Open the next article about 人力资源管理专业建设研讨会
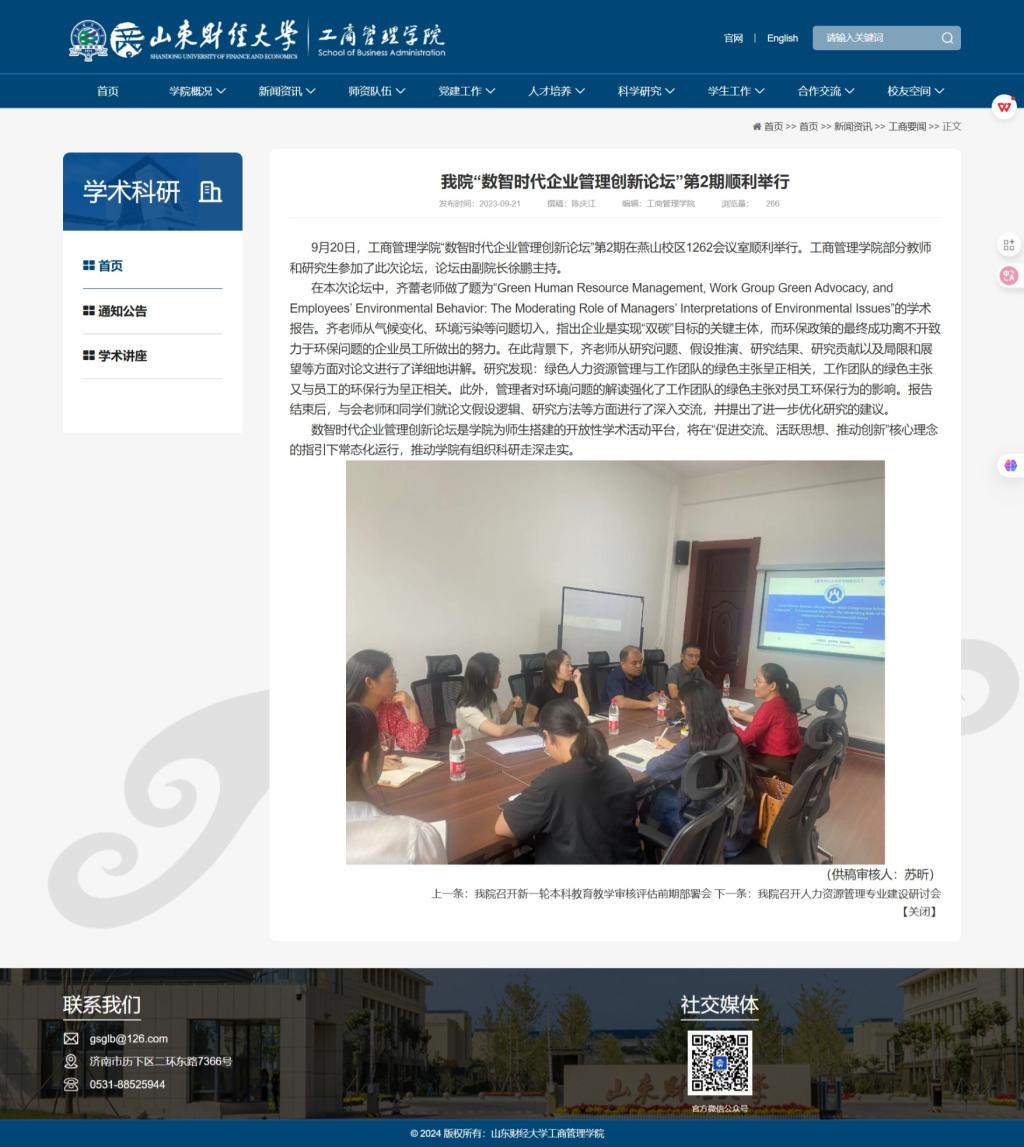Image resolution: width=1024 pixels, height=1147 pixels. [848, 894]
